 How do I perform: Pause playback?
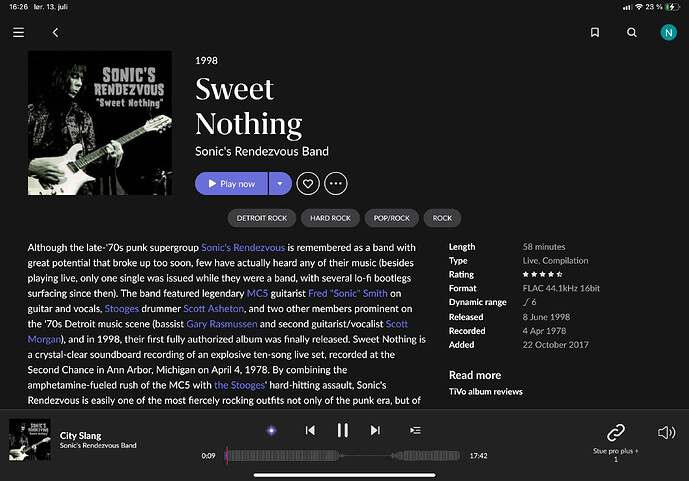[343, 430]
